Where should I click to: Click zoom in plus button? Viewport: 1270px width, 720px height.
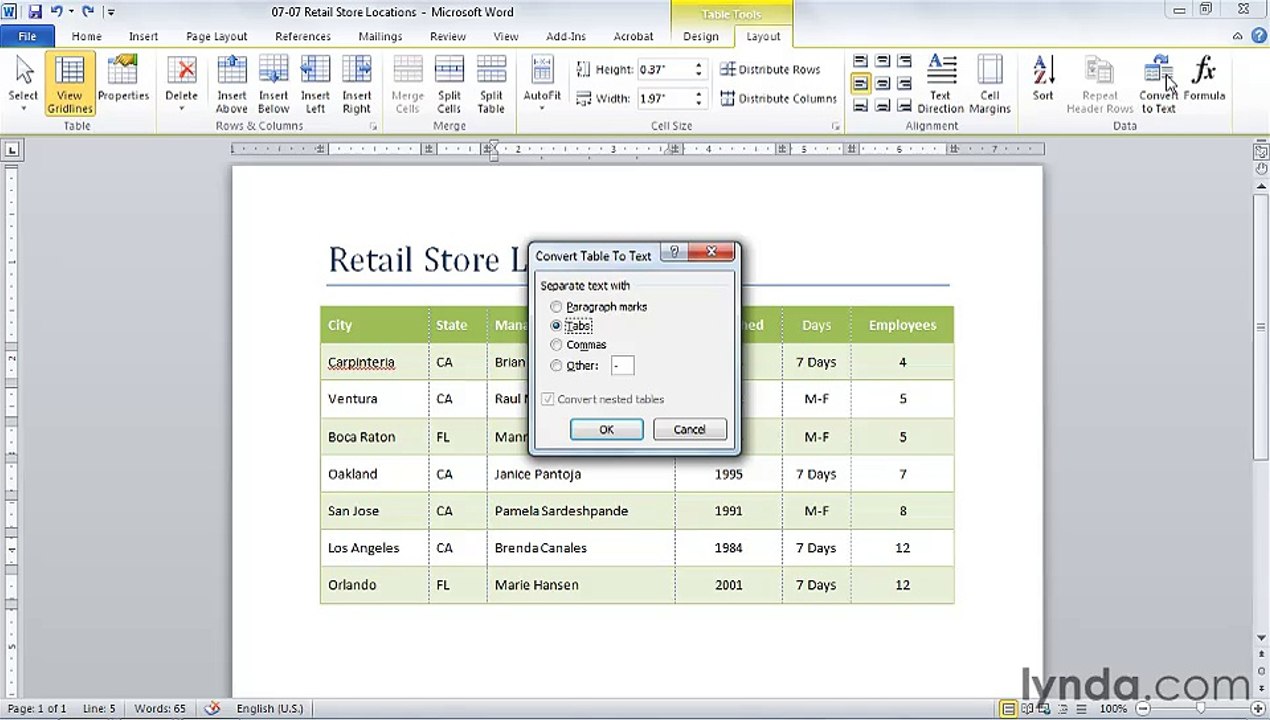click(1258, 708)
